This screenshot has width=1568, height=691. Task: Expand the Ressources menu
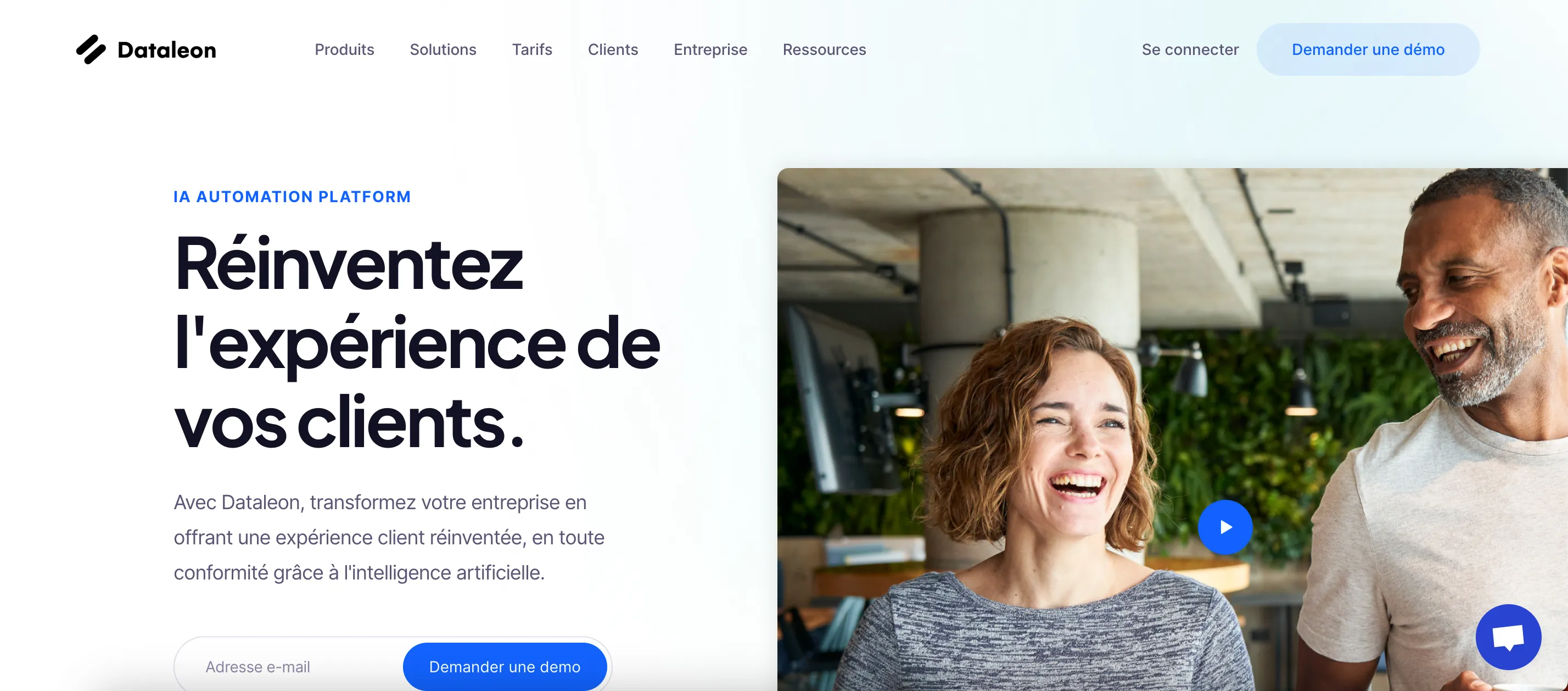tap(824, 49)
